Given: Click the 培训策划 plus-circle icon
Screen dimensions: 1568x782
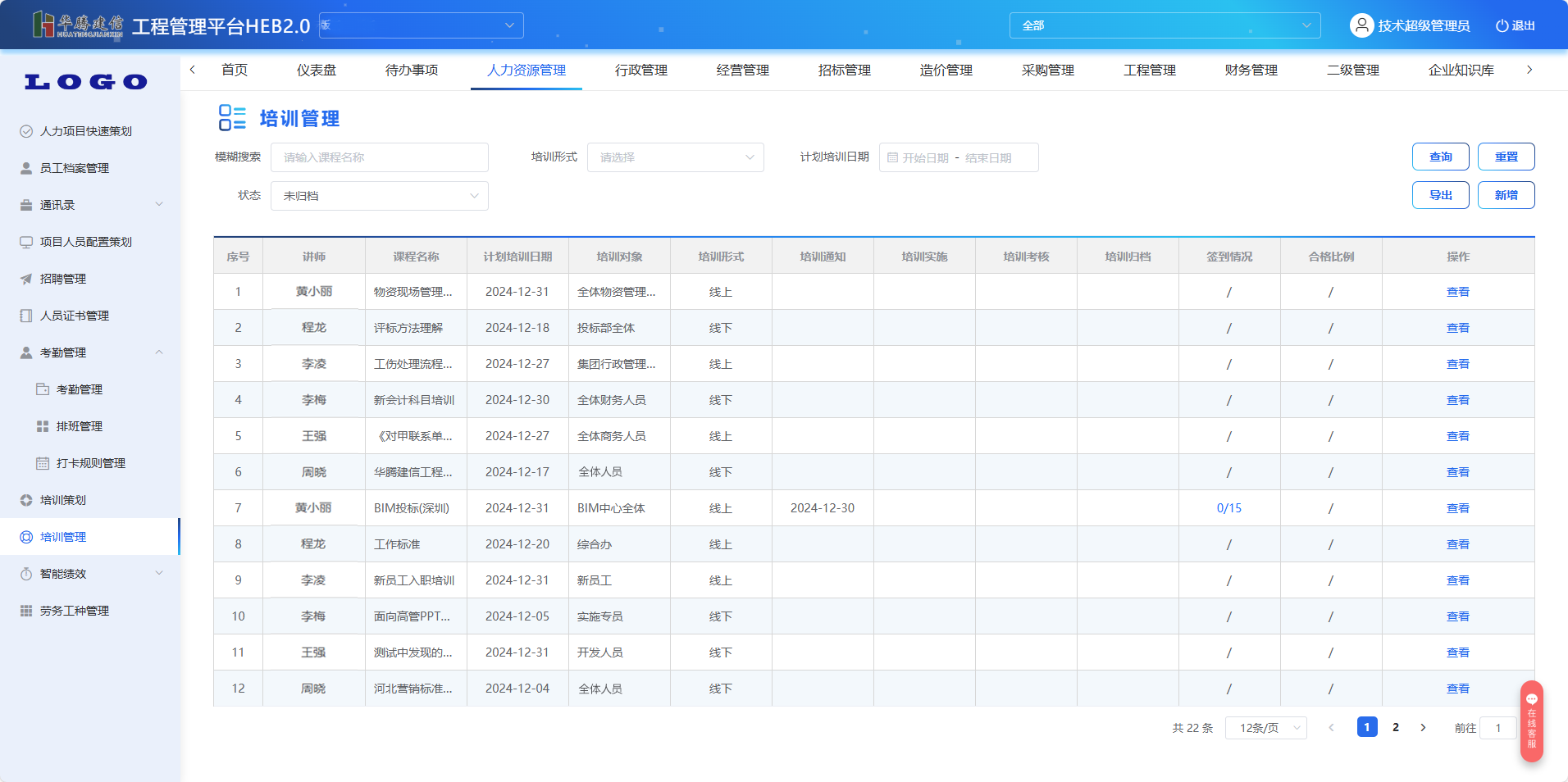Looking at the screenshot, I should coord(26,500).
